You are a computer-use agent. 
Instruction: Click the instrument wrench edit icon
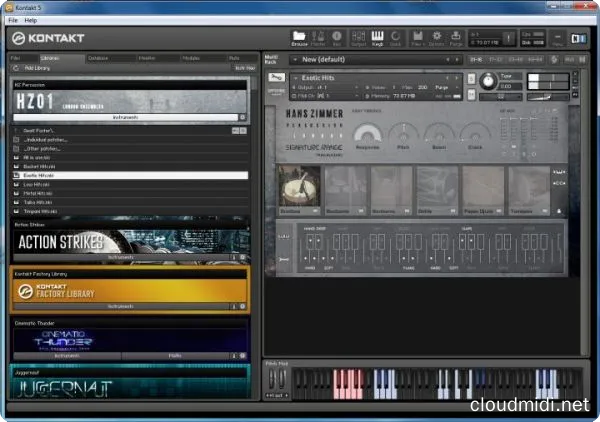275,77
